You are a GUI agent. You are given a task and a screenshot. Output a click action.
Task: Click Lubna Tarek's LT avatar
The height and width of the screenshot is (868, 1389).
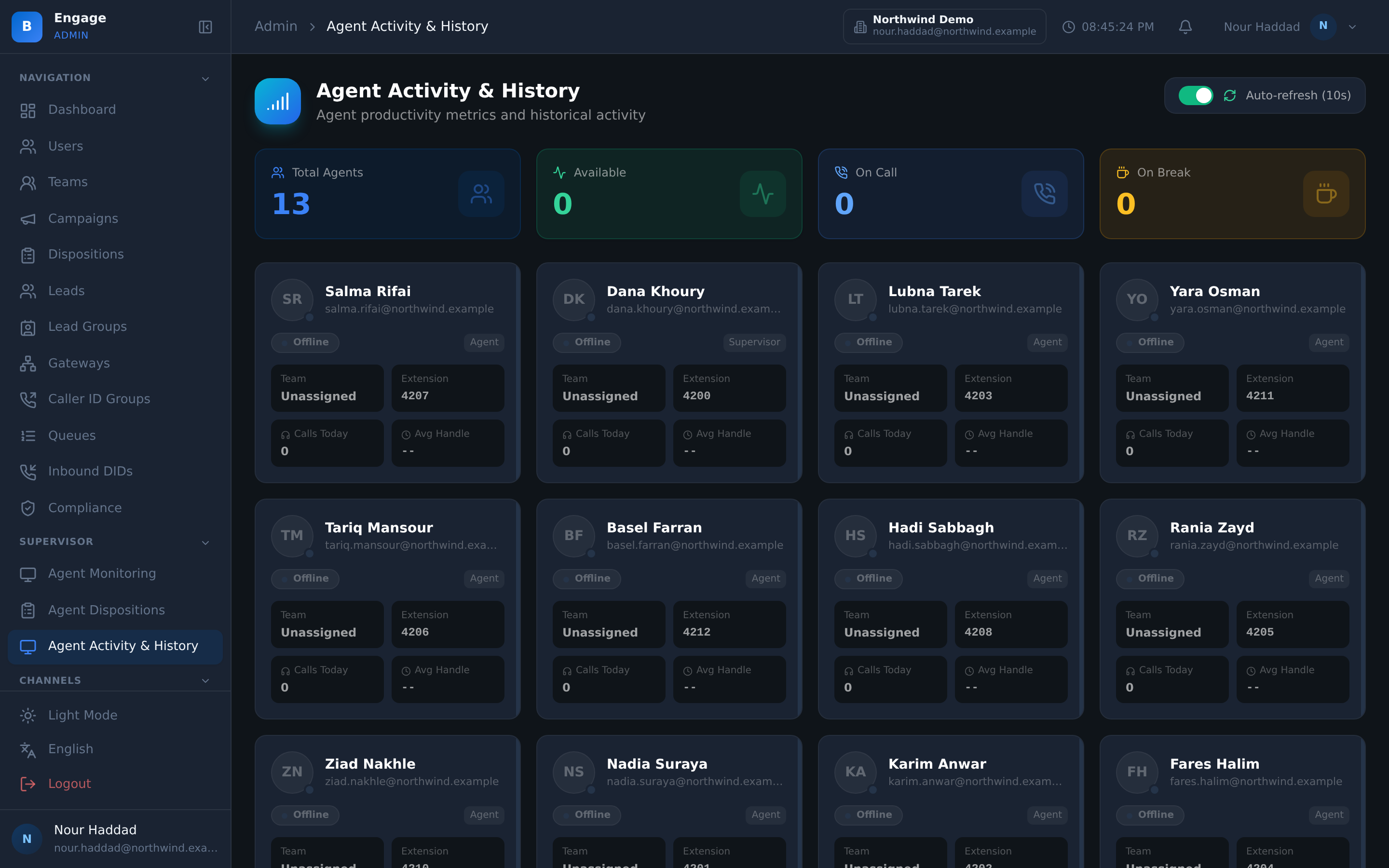point(855,299)
